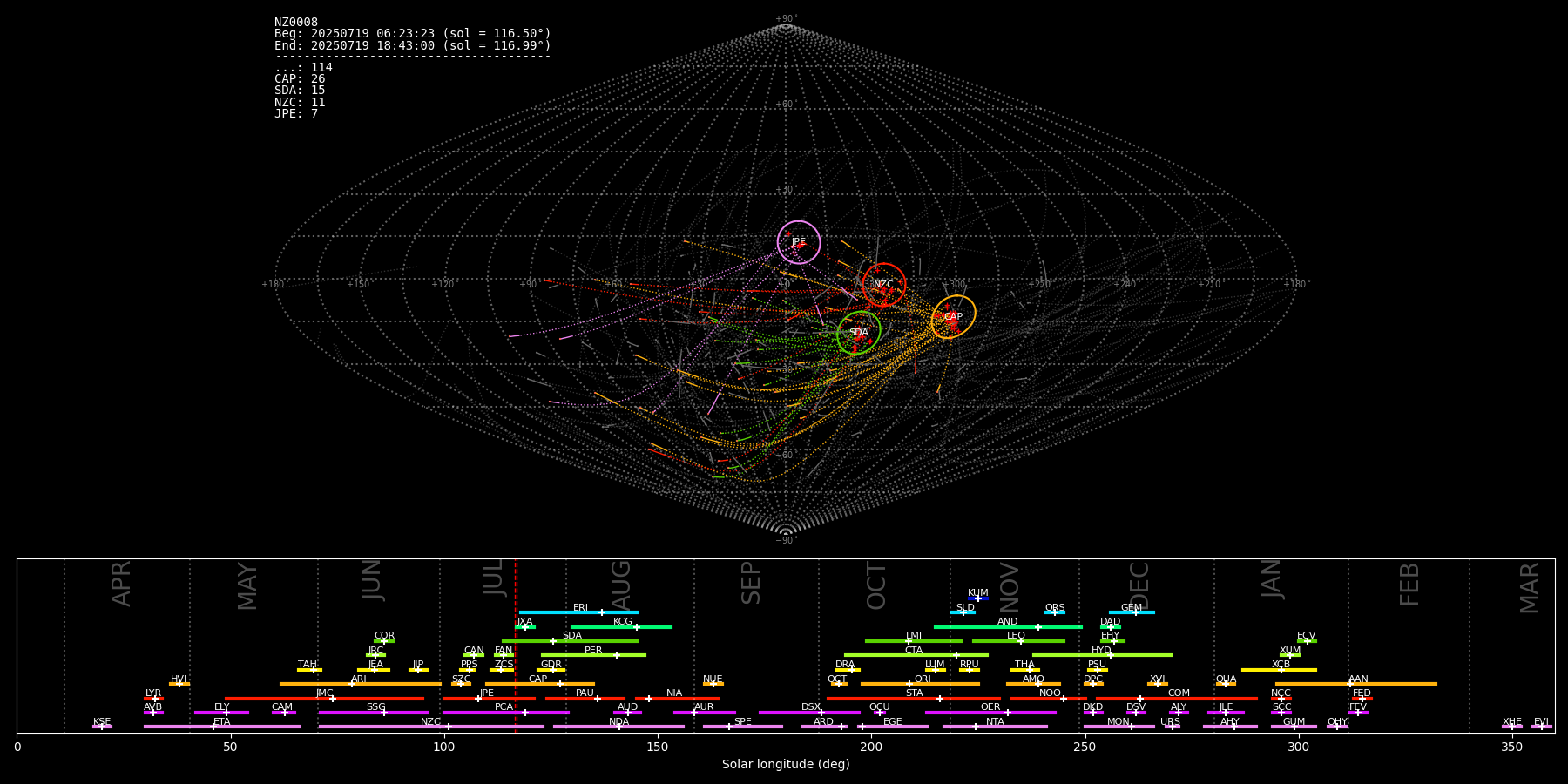This screenshot has height=784, width=1568.
Task: Click the KSE shower bar
Action: [x=102, y=726]
